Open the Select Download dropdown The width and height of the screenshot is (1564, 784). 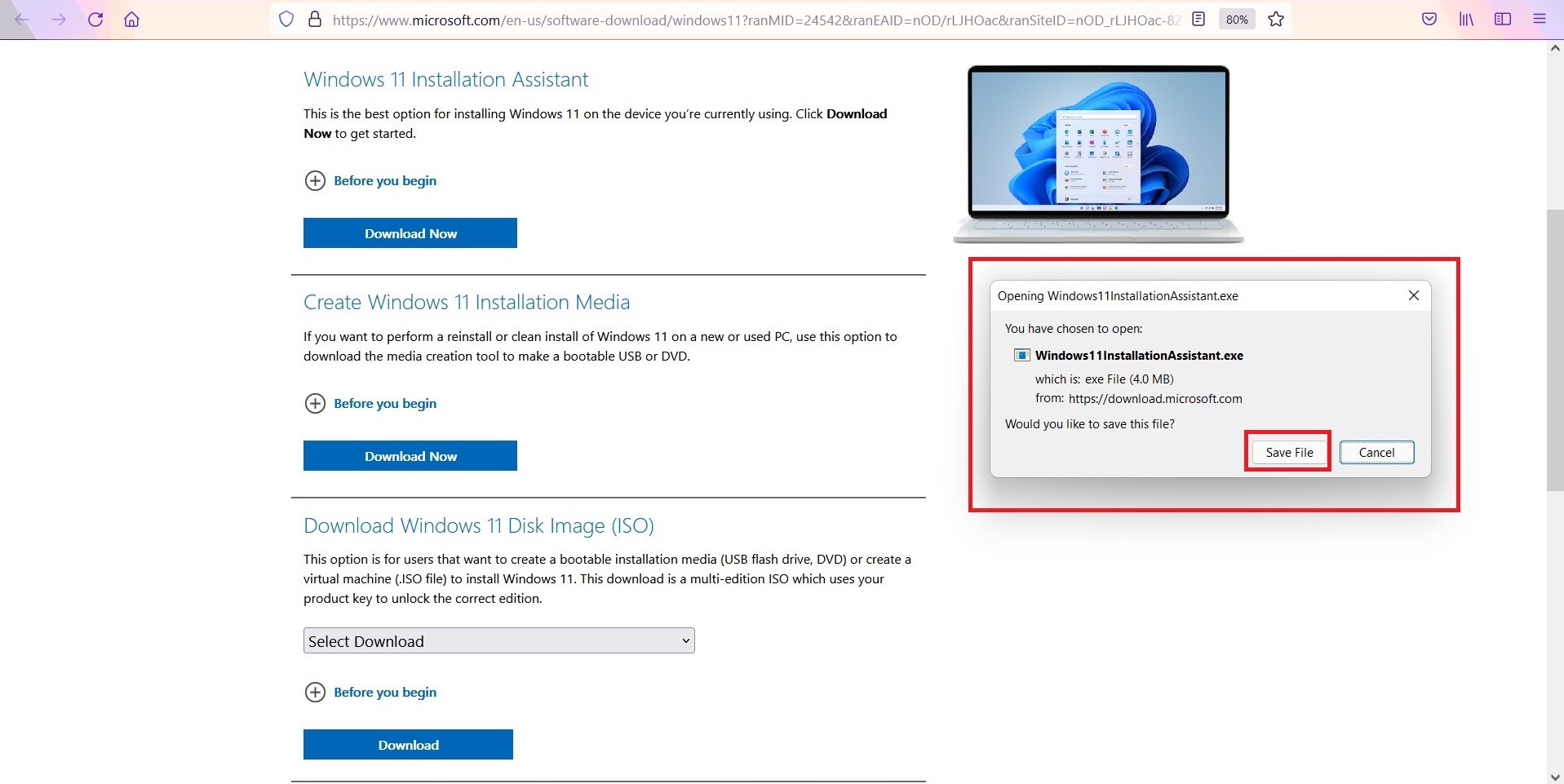point(498,641)
